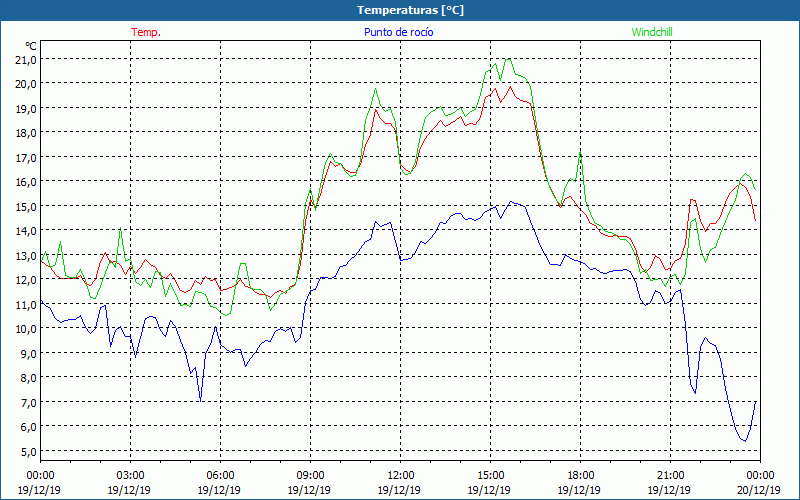The image size is (800, 500).
Task: Click the red 'Temp.' legend label
Action: 146,32
